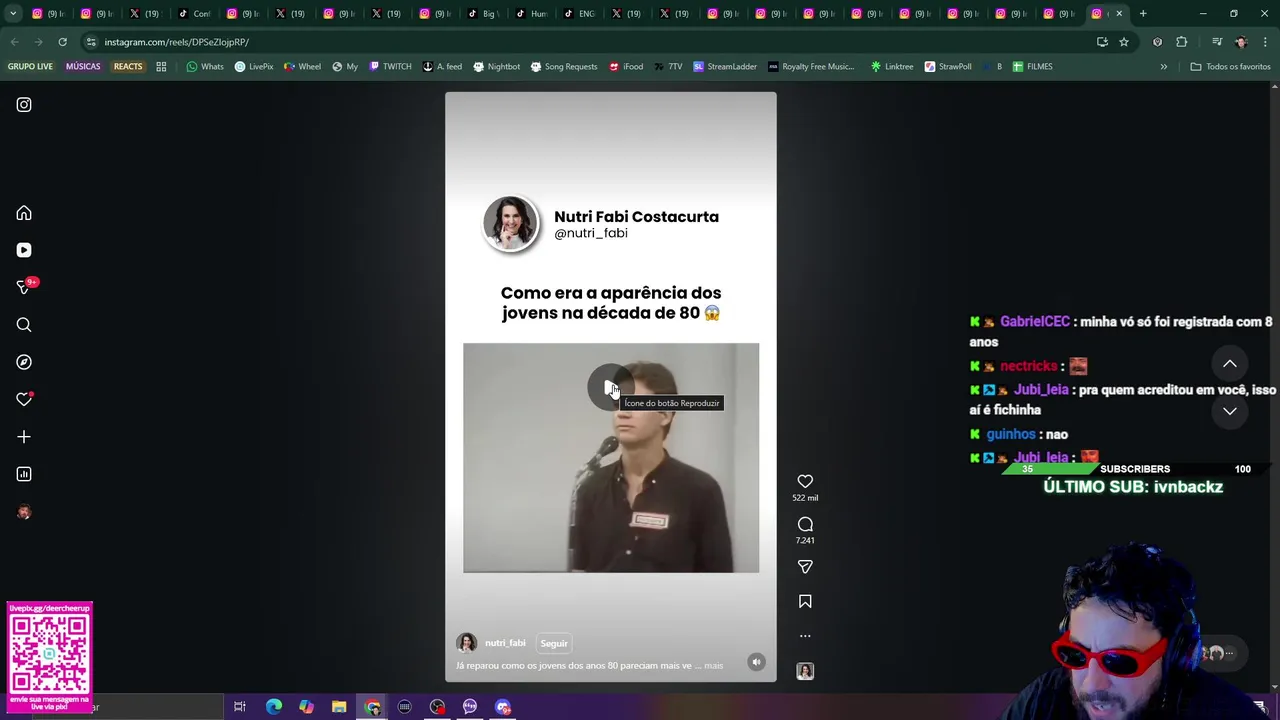The width and height of the screenshot is (1280, 720).
Task: Open the Linktree bookmark
Action: (892, 67)
